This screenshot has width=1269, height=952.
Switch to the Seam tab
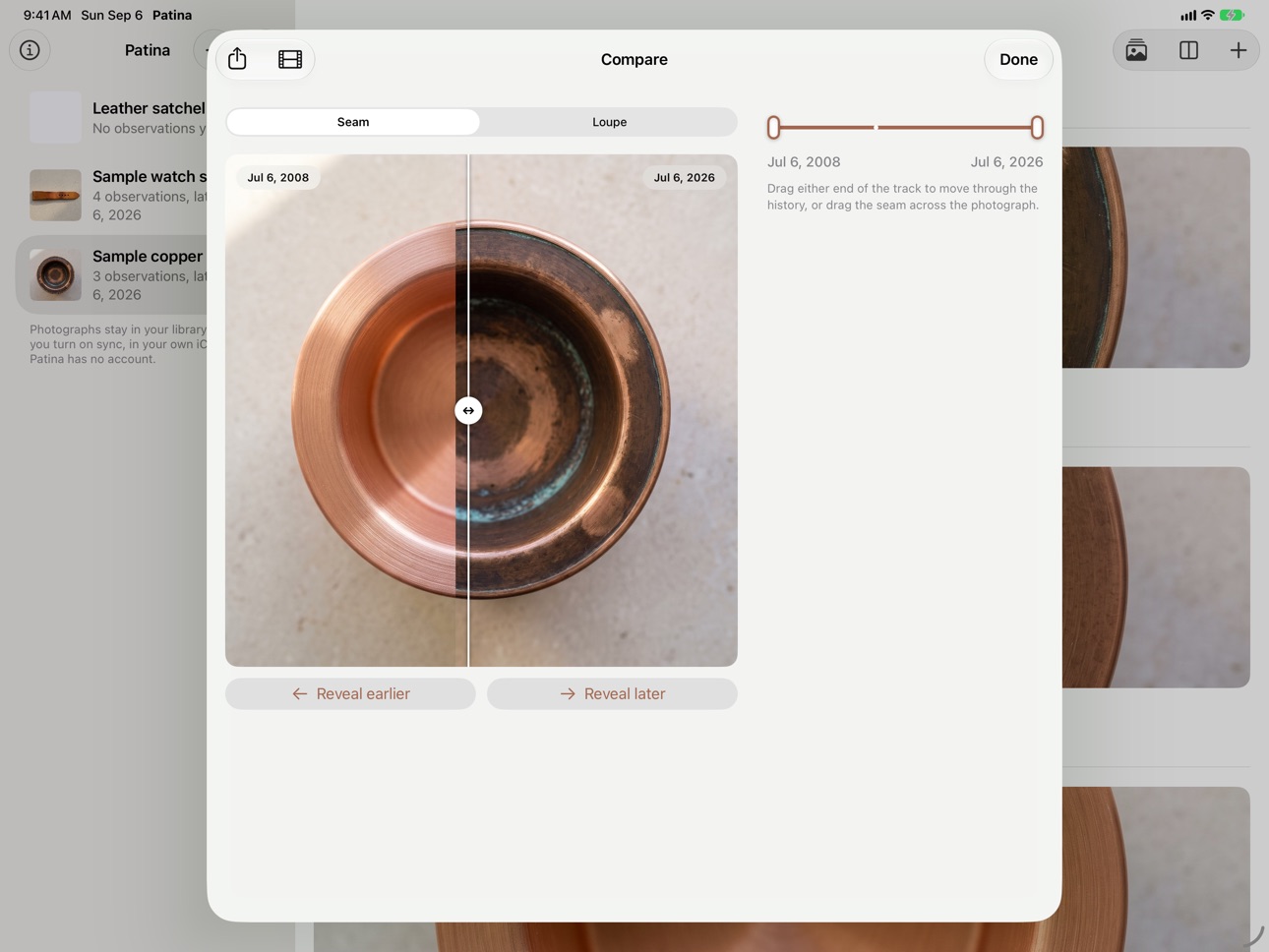(353, 122)
